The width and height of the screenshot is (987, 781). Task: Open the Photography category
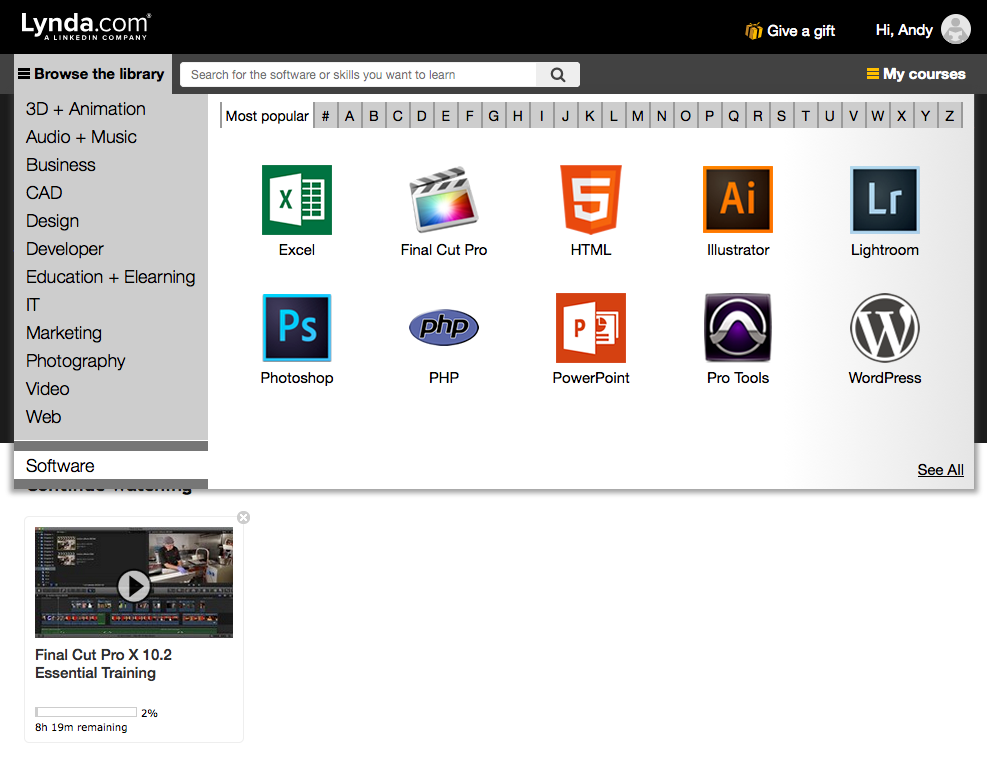pyautogui.click(x=76, y=361)
